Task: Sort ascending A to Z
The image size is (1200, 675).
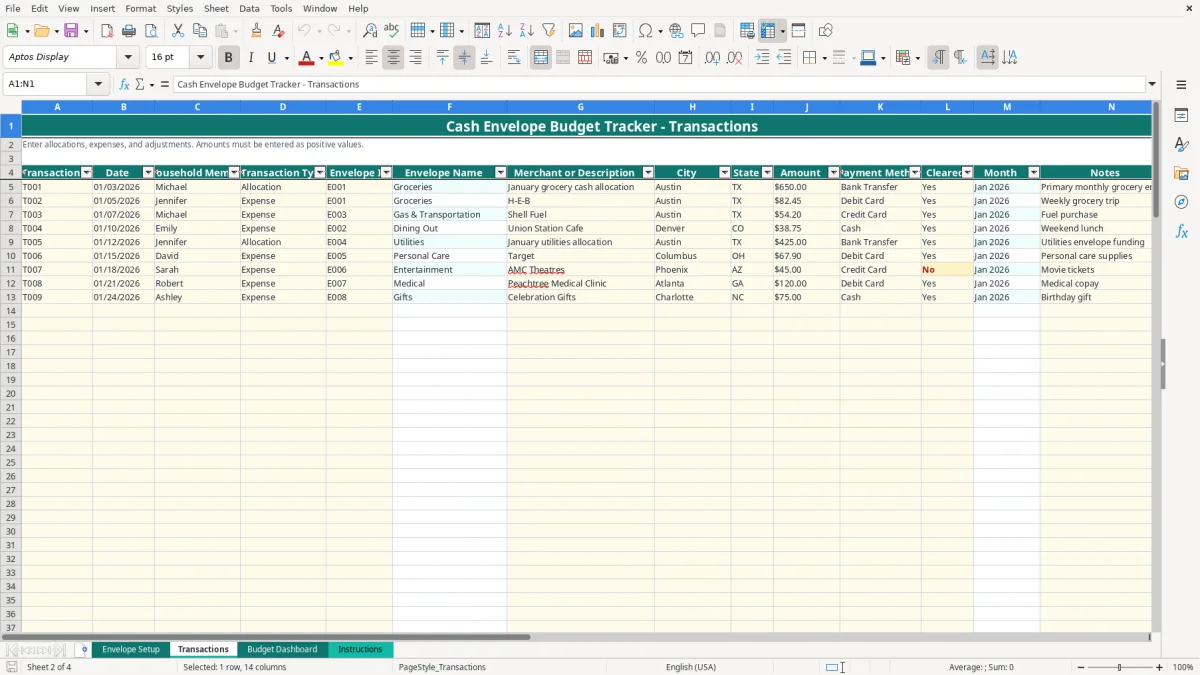Action: click(505, 31)
